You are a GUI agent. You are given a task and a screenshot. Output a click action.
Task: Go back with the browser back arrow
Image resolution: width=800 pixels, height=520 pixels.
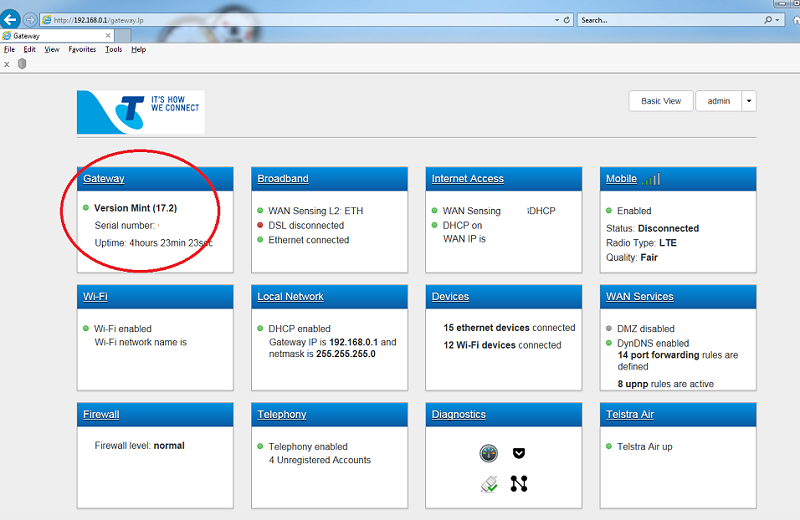[x=10, y=19]
